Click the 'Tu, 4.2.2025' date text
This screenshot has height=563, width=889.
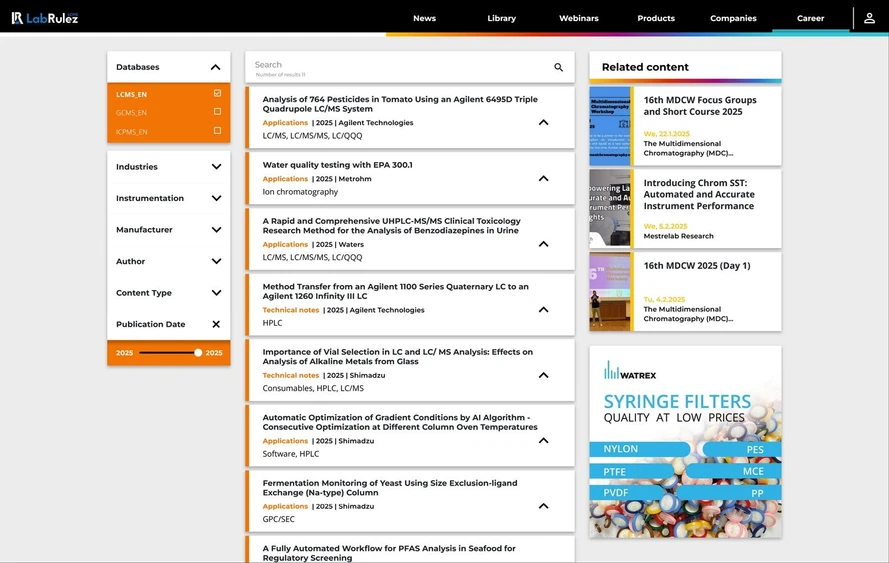point(664,299)
